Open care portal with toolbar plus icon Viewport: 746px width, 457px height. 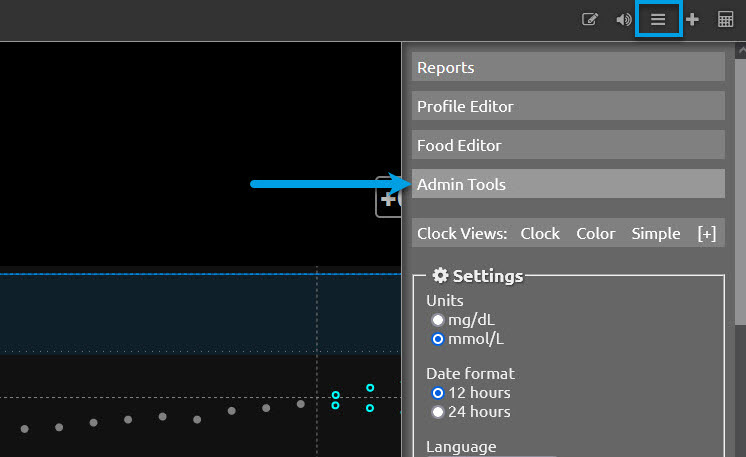click(x=692, y=19)
